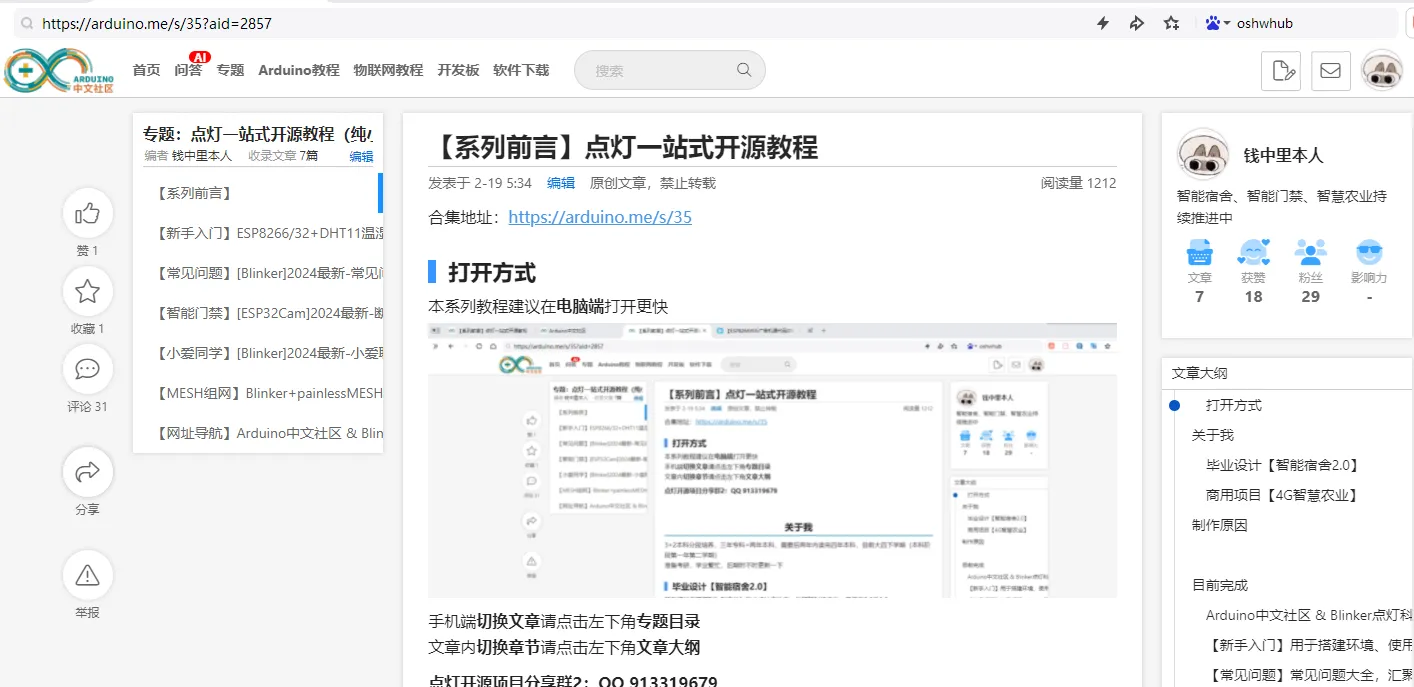Click the embedded article screenshot image
Viewport: 1414px width, 687px height.
click(x=772, y=460)
